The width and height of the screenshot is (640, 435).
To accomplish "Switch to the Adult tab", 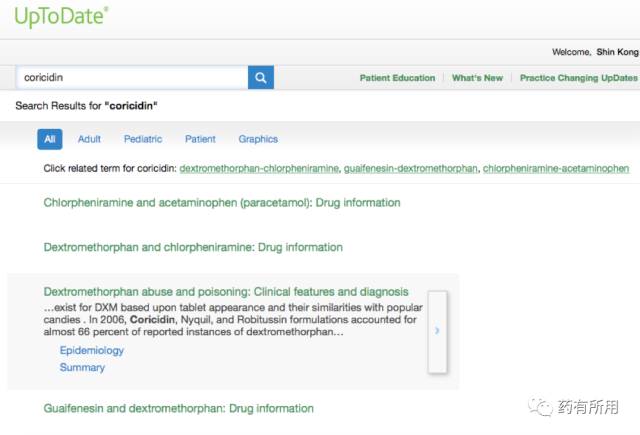I will (x=89, y=139).
